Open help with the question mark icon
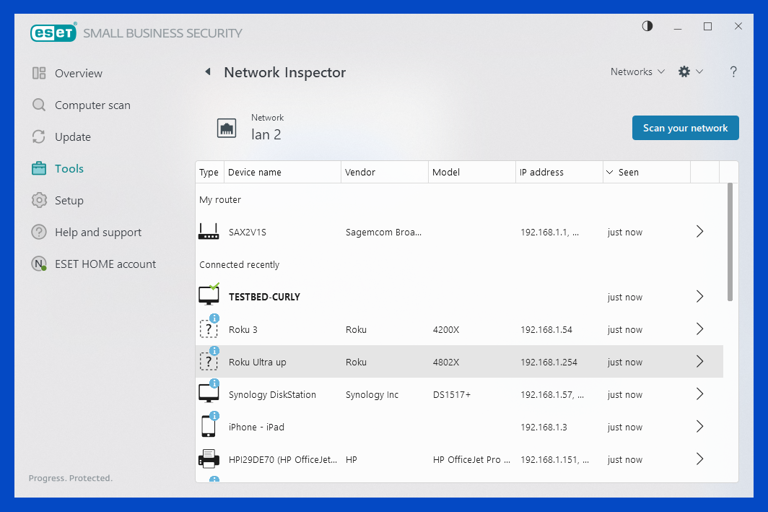The width and height of the screenshot is (768, 512). coord(733,72)
